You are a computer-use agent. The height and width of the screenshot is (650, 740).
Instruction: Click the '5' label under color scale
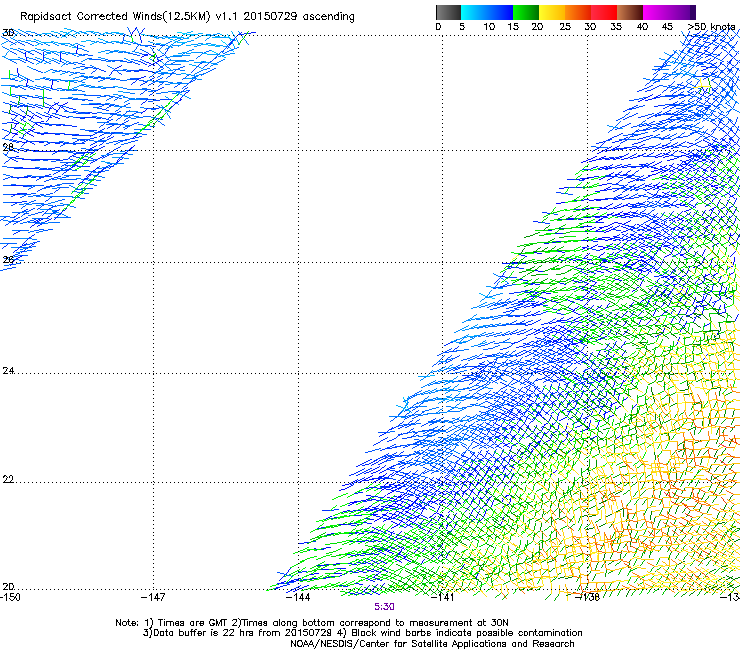coord(462,27)
